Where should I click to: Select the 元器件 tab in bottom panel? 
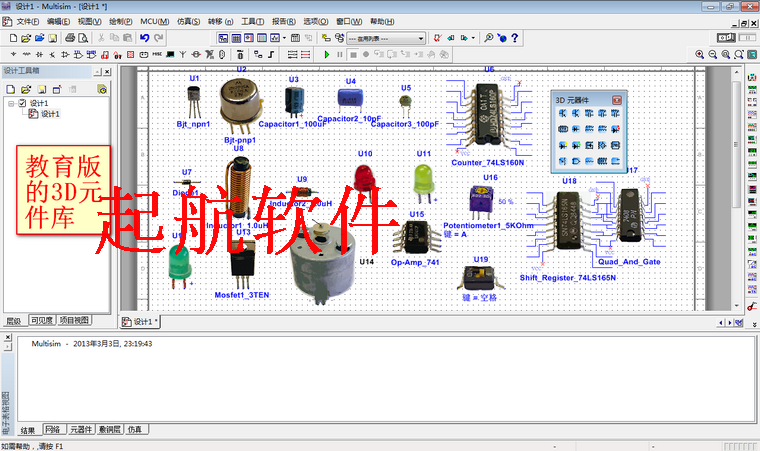point(80,430)
